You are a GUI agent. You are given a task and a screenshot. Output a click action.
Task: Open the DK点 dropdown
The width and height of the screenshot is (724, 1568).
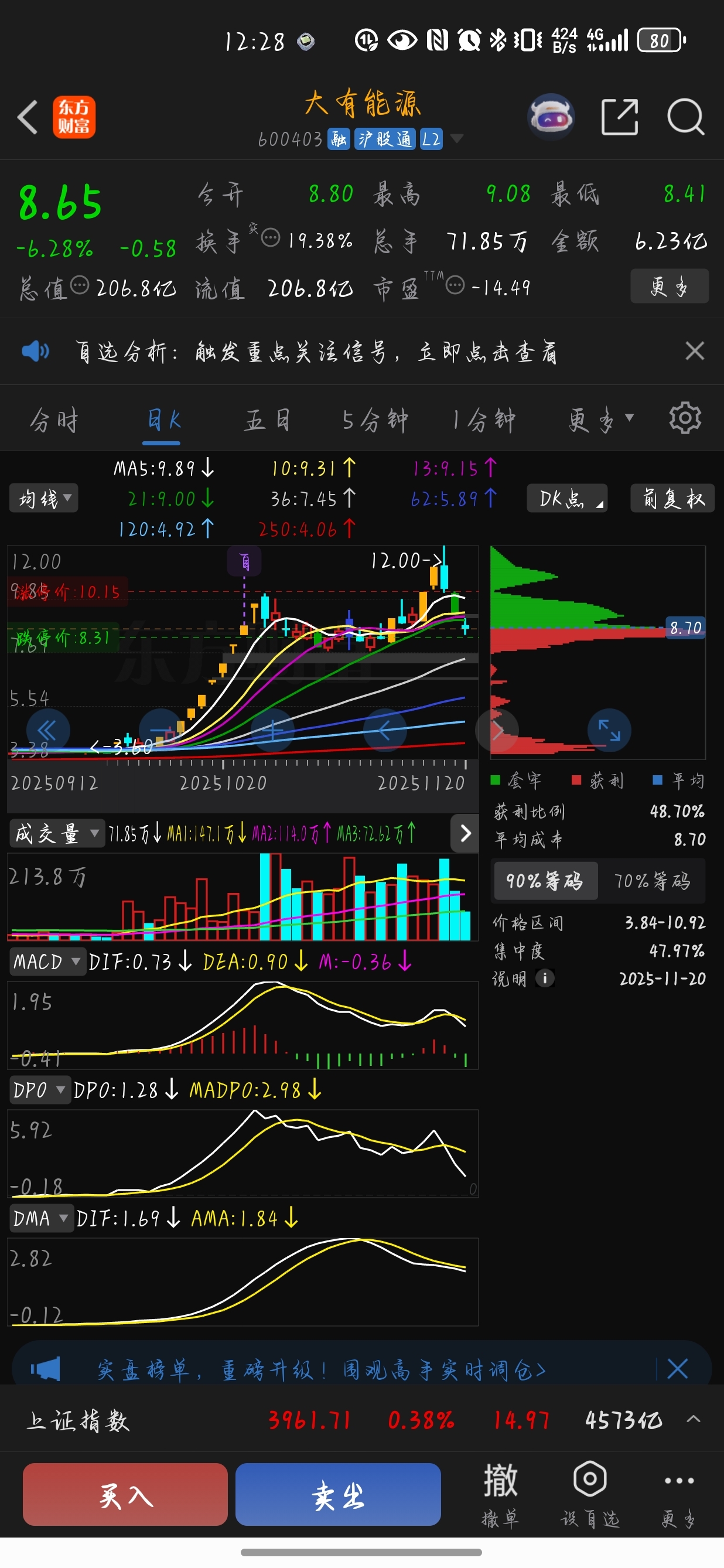click(567, 499)
